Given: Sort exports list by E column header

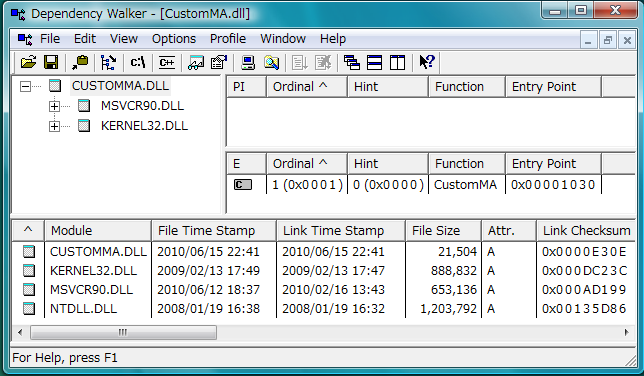Looking at the screenshot, I should [x=246, y=164].
